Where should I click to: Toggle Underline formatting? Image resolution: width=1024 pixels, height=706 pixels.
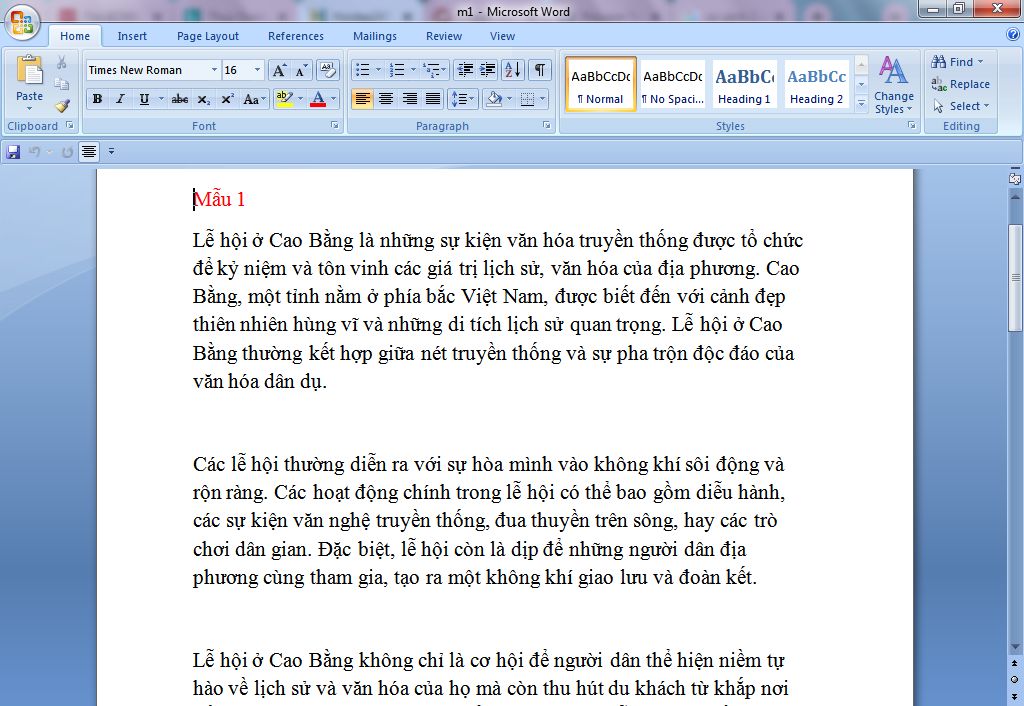[144, 99]
